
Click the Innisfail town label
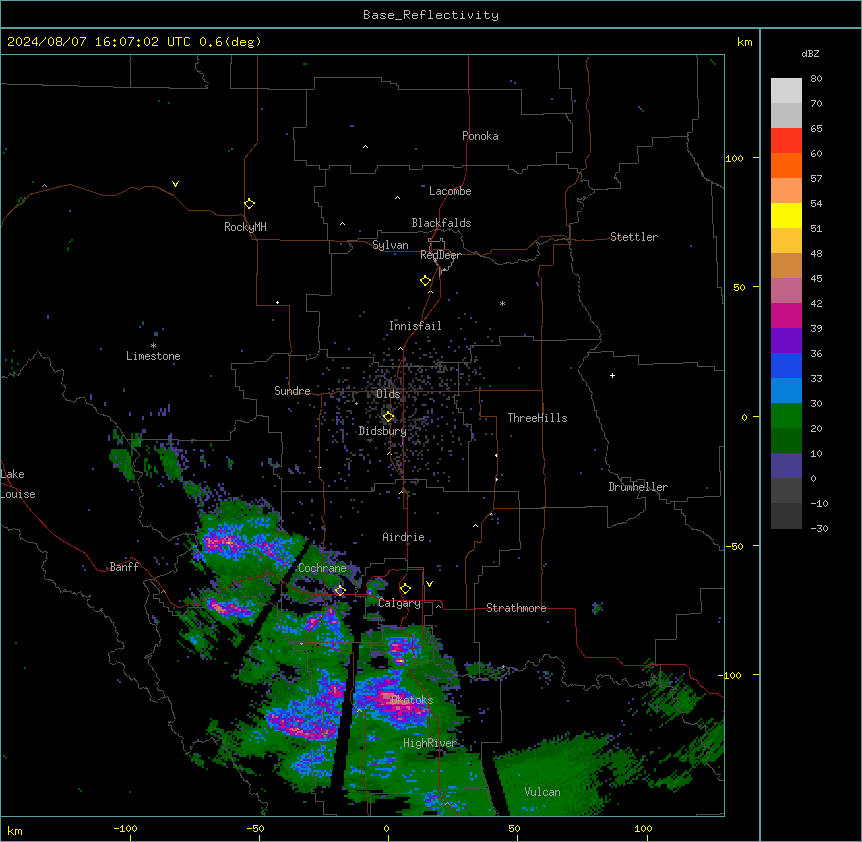tap(415, 326)
